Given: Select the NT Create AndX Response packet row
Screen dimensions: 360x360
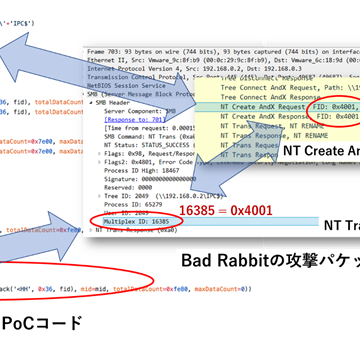Looking at the screenshot, I should (x=277, y=117).
